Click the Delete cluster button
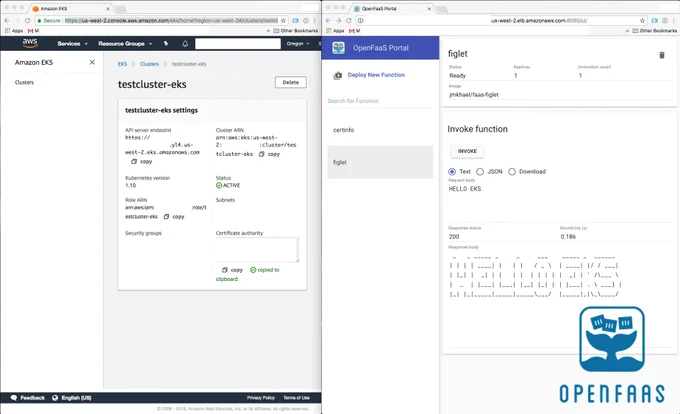Viewport: 680px width, 414px height. point(291,82)
